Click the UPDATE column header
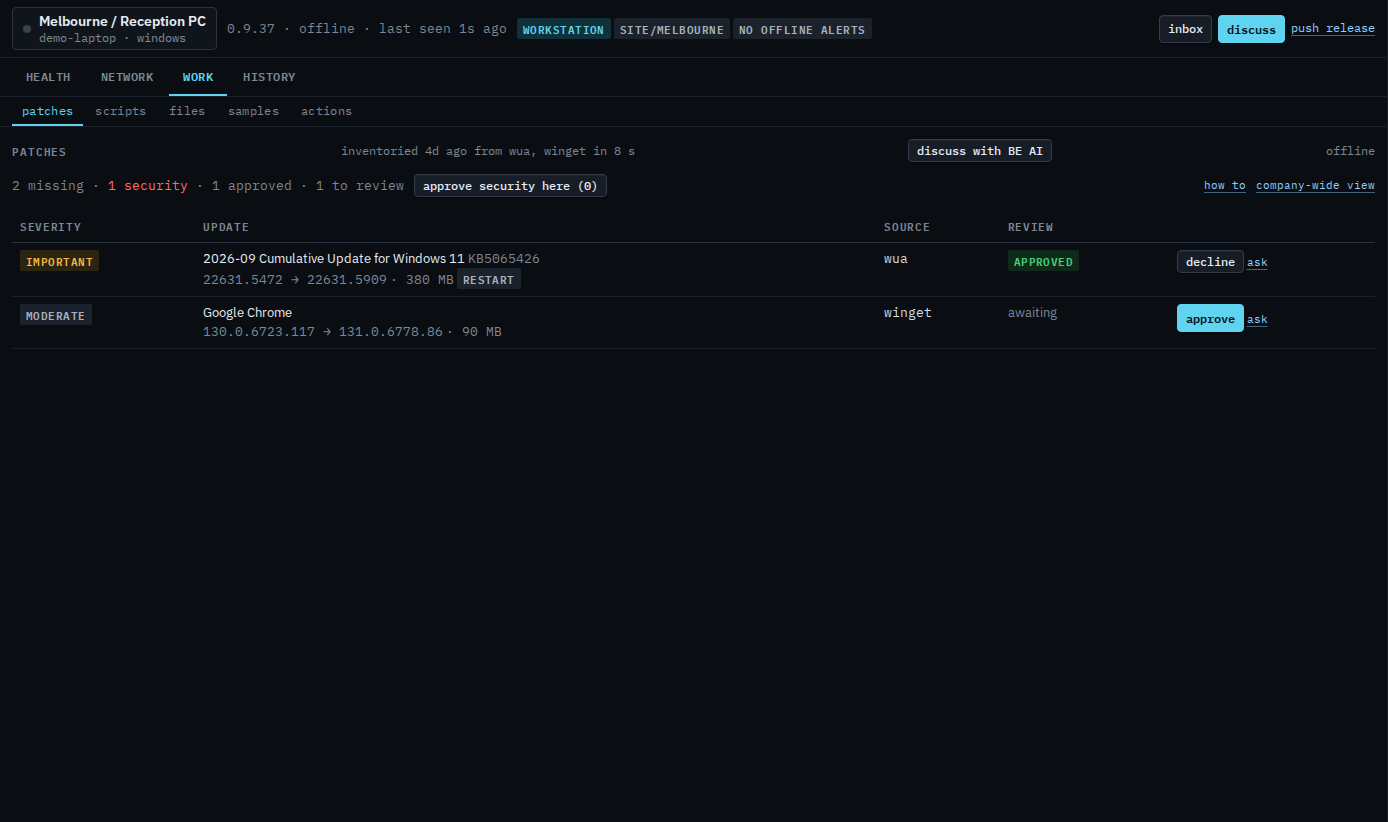This screenshot has height=822, width=1388. point(226,228)
